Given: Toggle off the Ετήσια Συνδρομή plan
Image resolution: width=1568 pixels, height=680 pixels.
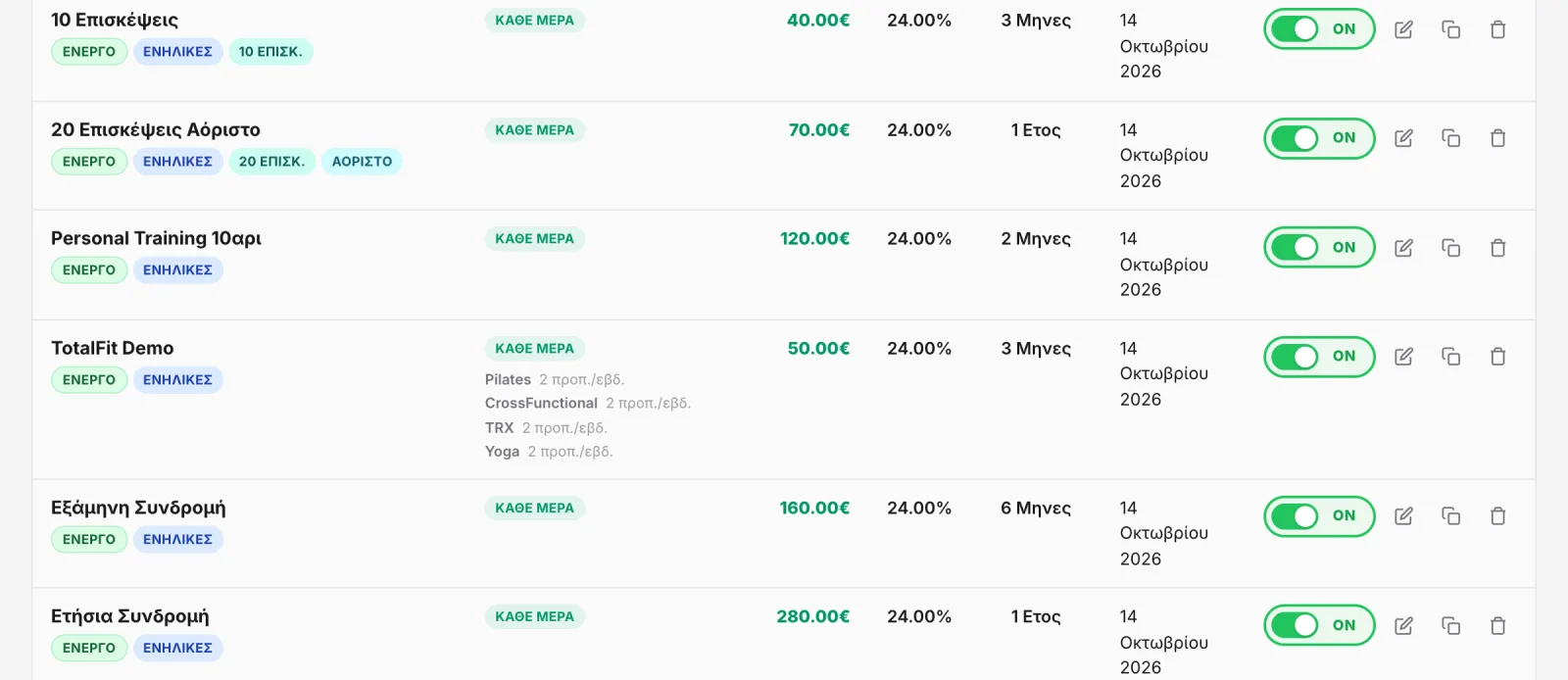Looking at the screenshot, I should click(x=1319, y=625).
